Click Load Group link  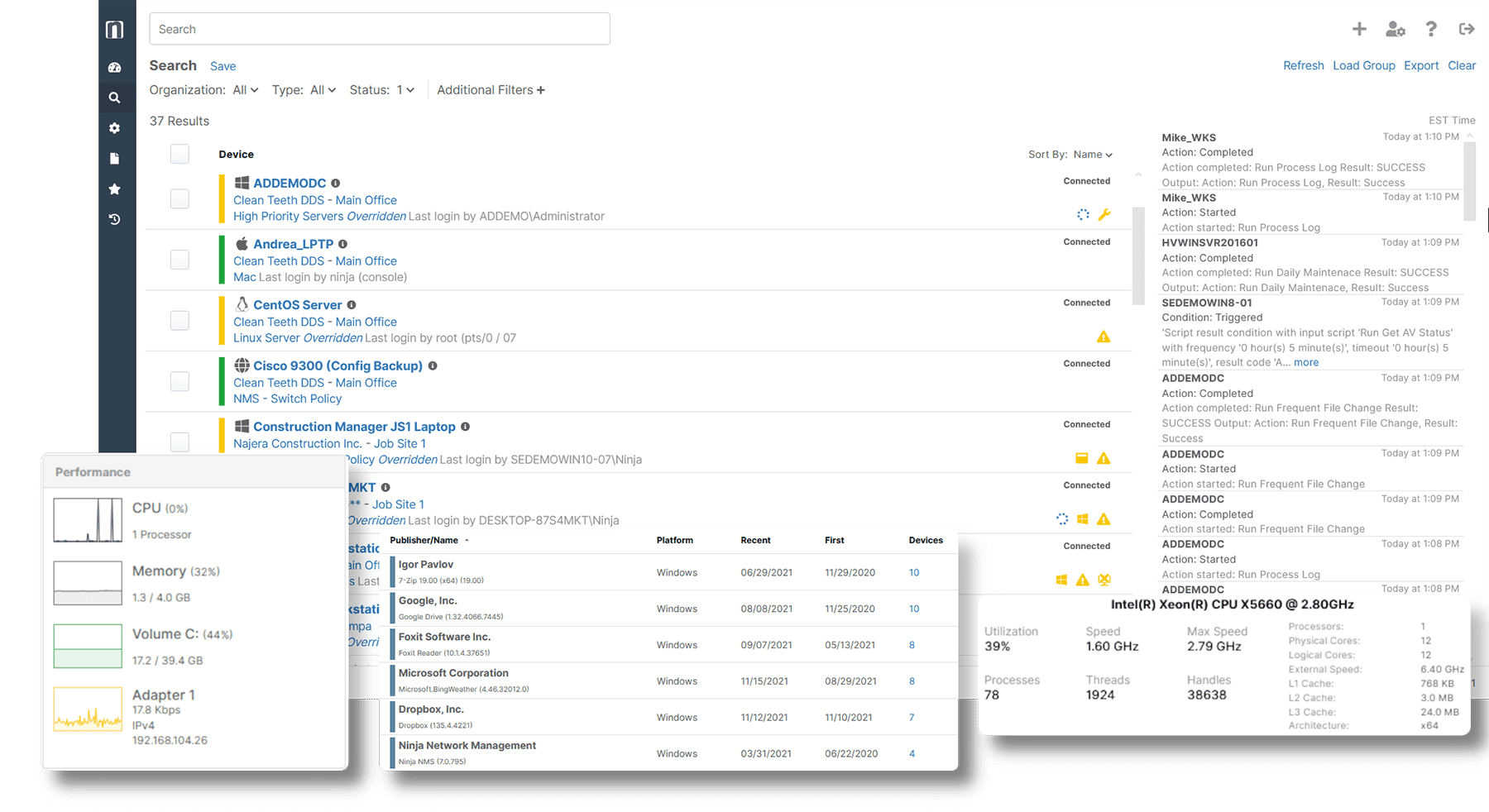click(1363, 65)
